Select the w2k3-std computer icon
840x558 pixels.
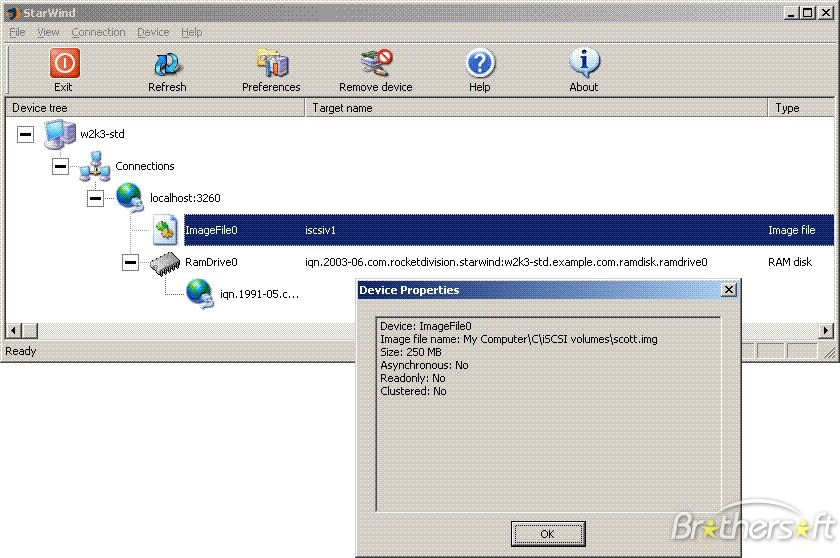point(59,134)
